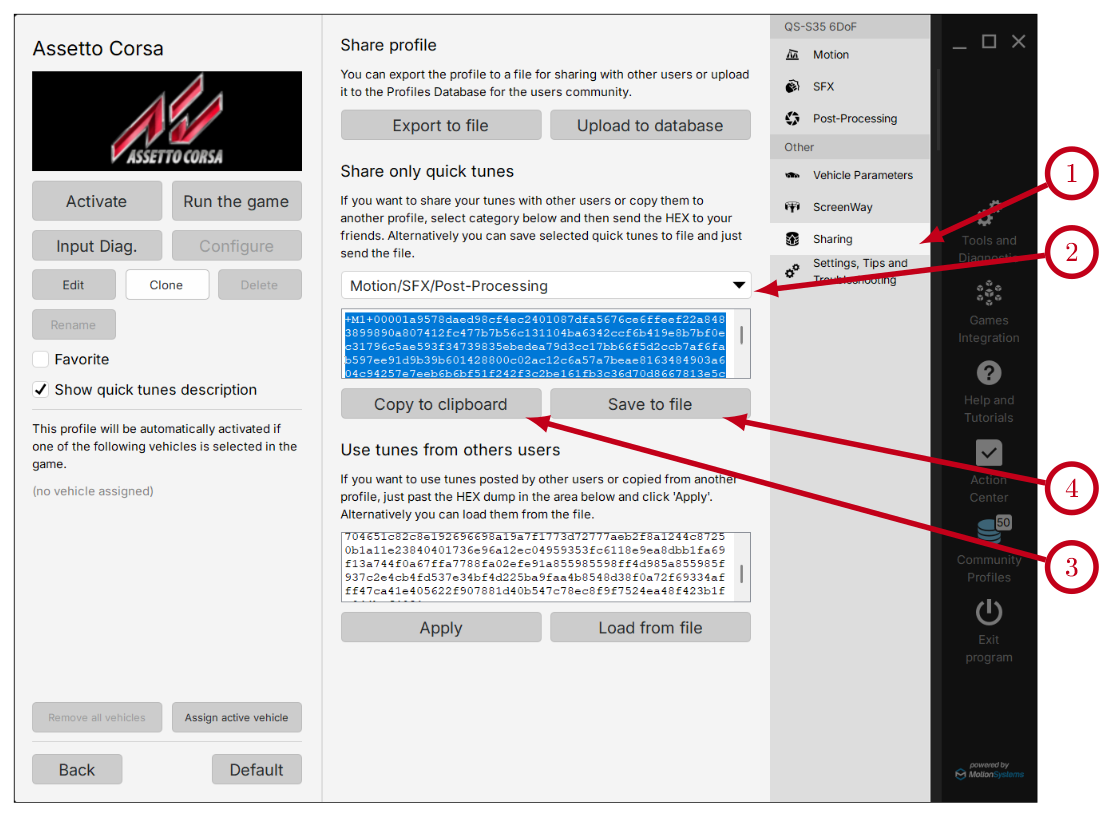The height and width of the screenshot is (817, 1113).
Task: Click the Vehicle Parameters car icon
Action: pyautogui.click(x=792, y=175)
